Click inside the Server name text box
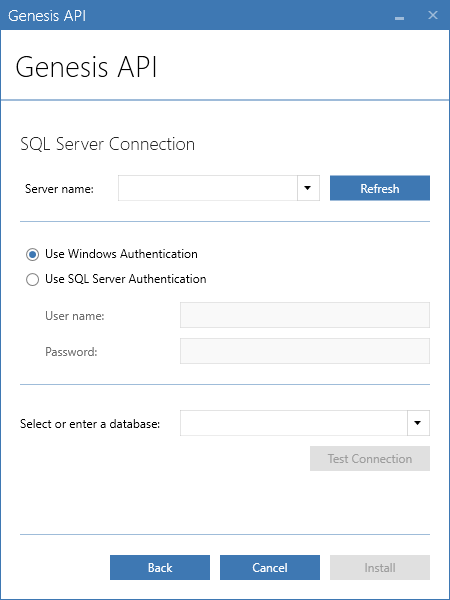450x600 pixels. pyautogui.click(x=208, y=188)
